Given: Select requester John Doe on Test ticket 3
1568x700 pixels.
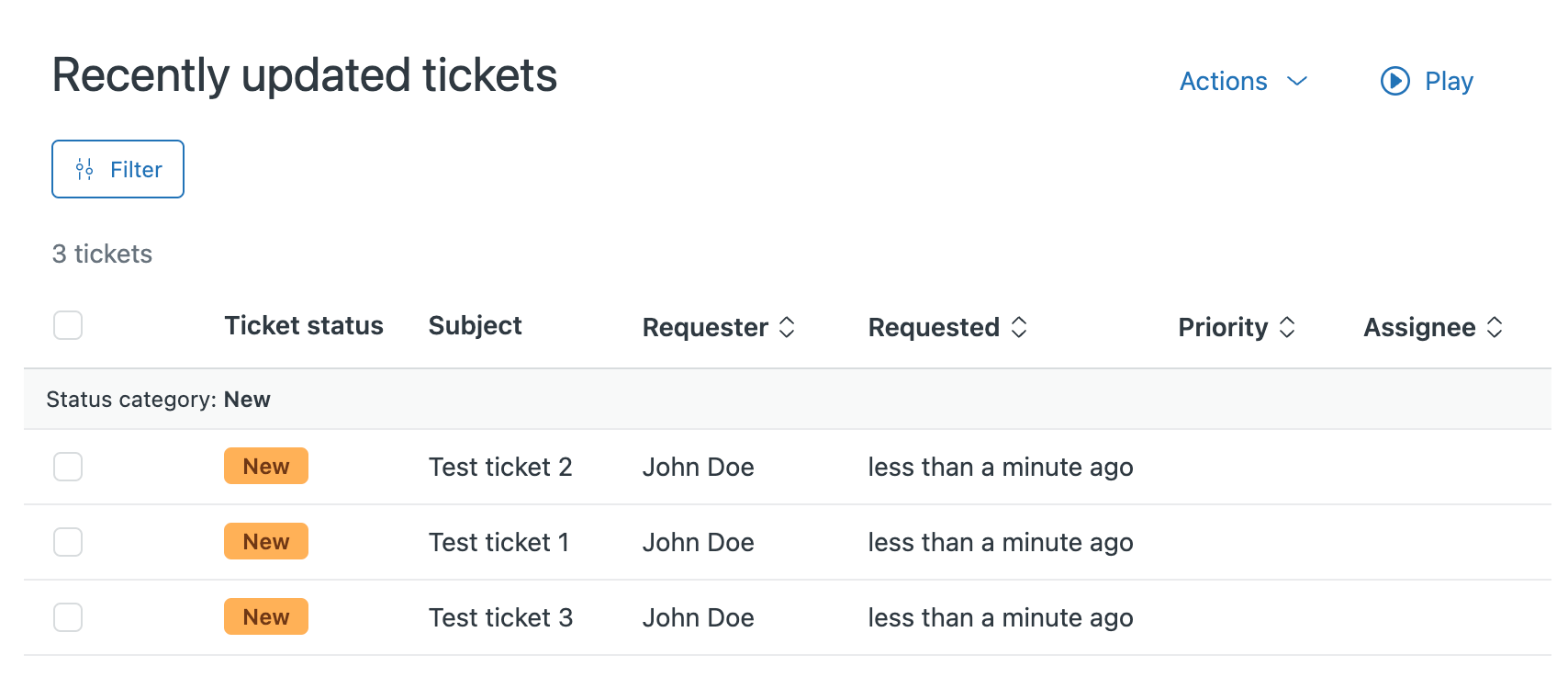Looking at the screenshot, I should pyautogui.click(x=698, y=617).
